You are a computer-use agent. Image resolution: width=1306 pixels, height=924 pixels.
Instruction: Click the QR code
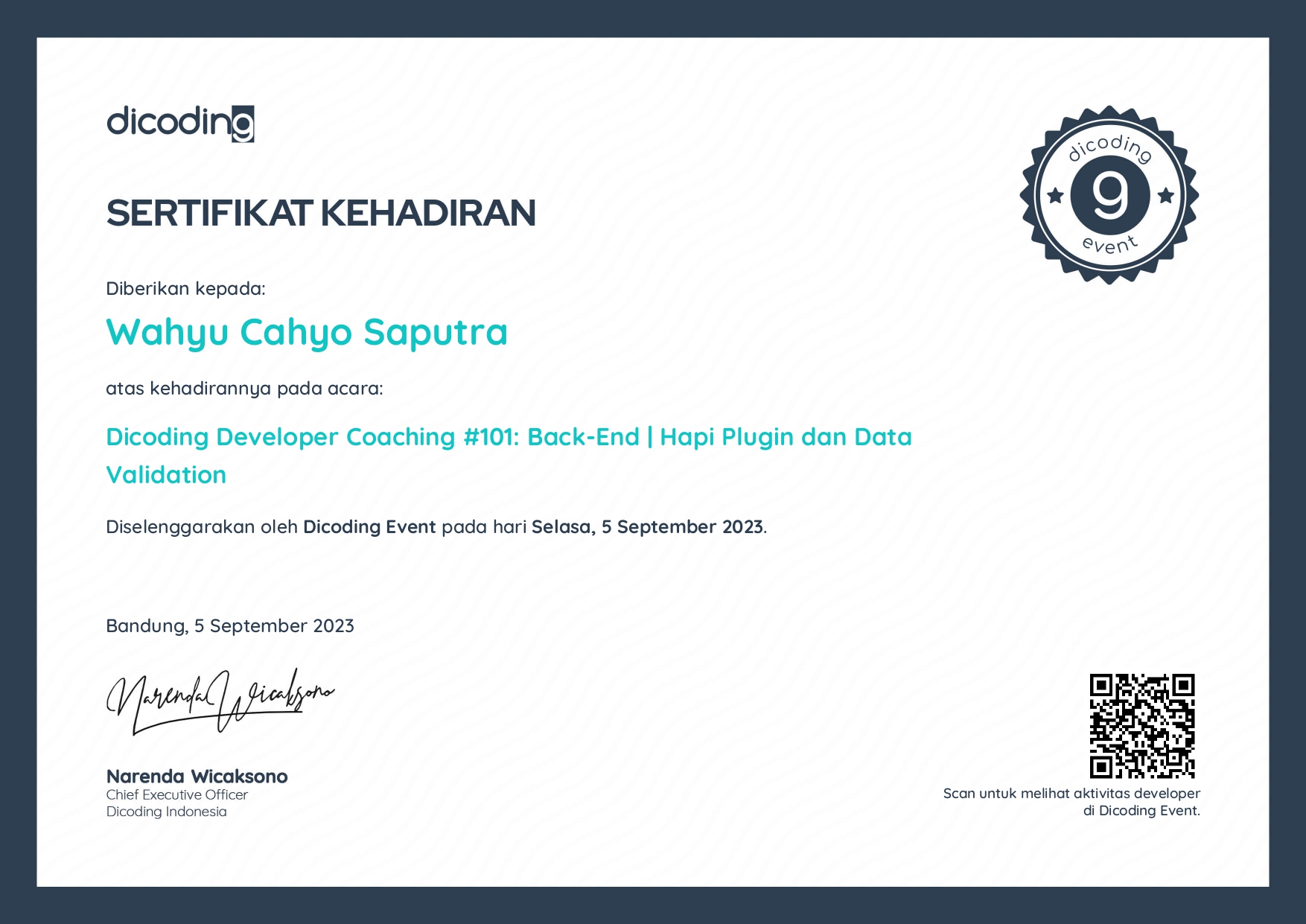(x=1142, y=725)
